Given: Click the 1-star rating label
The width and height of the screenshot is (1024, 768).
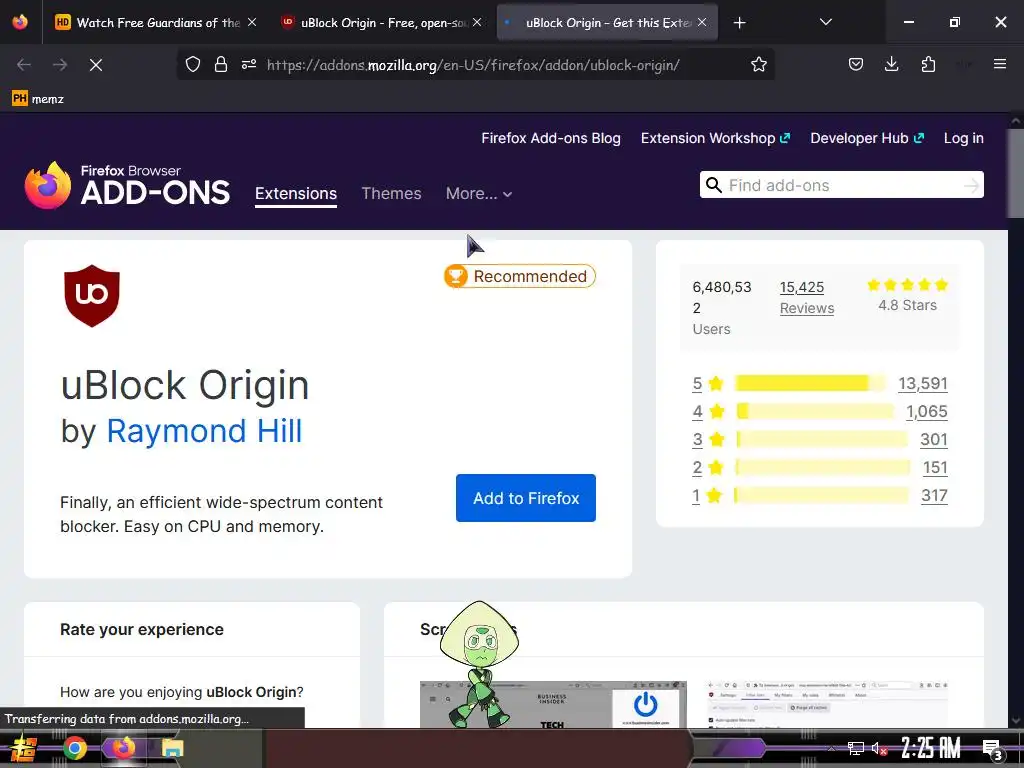Looking at the screenshot, I should [x=707, y=496].
